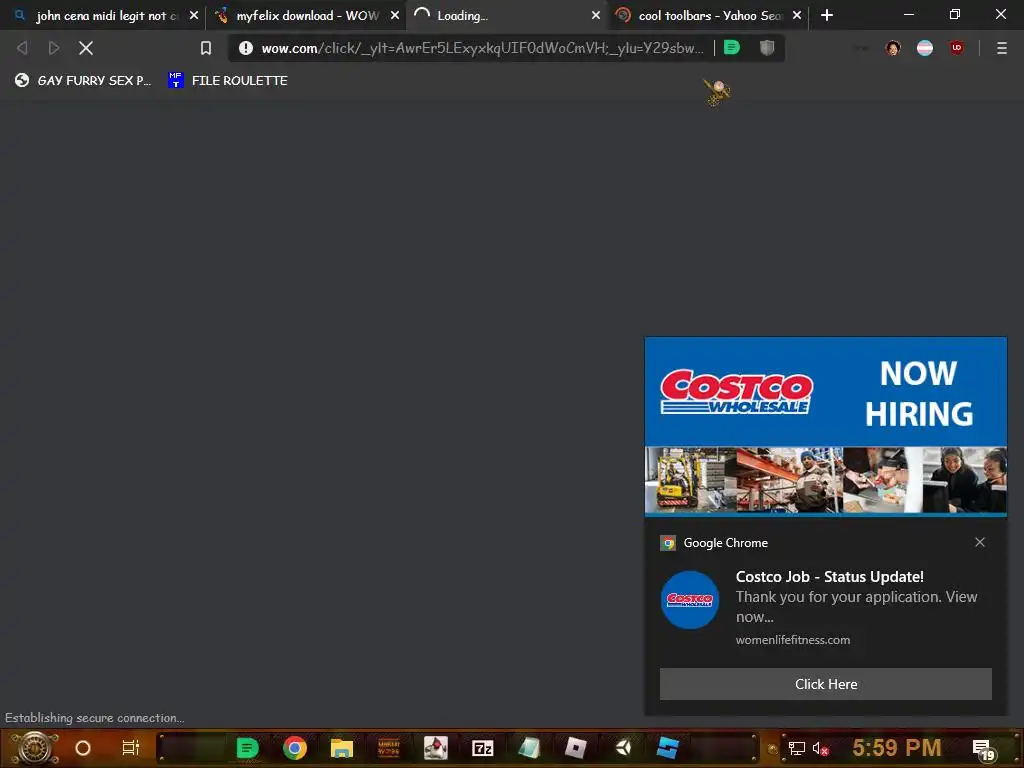Open the browser hamburger main menu
Screen dimensions: 1024x768
(1002, 48)
